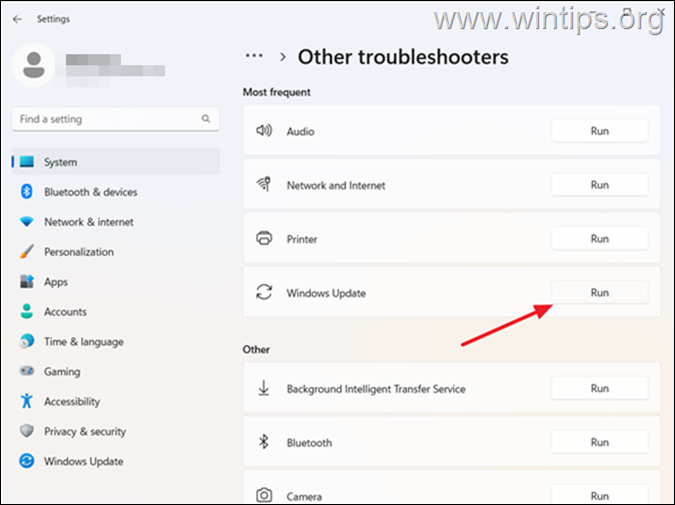Open Windows Update in sidebar
675x505 pixels.
116,461
